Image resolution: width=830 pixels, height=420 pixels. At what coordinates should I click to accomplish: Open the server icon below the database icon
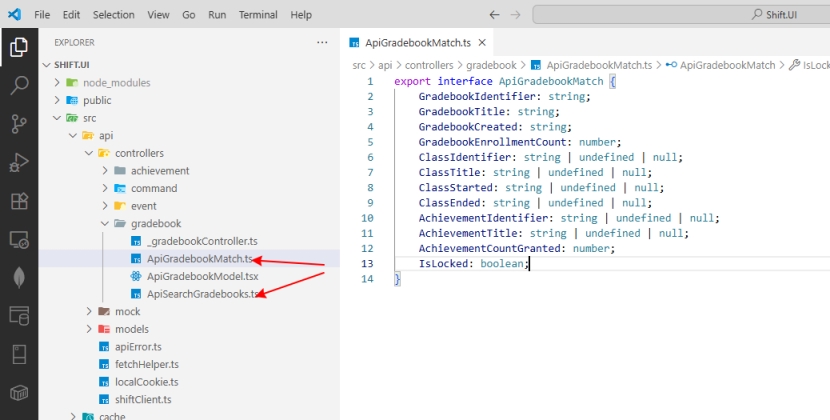tap(19, 355)
